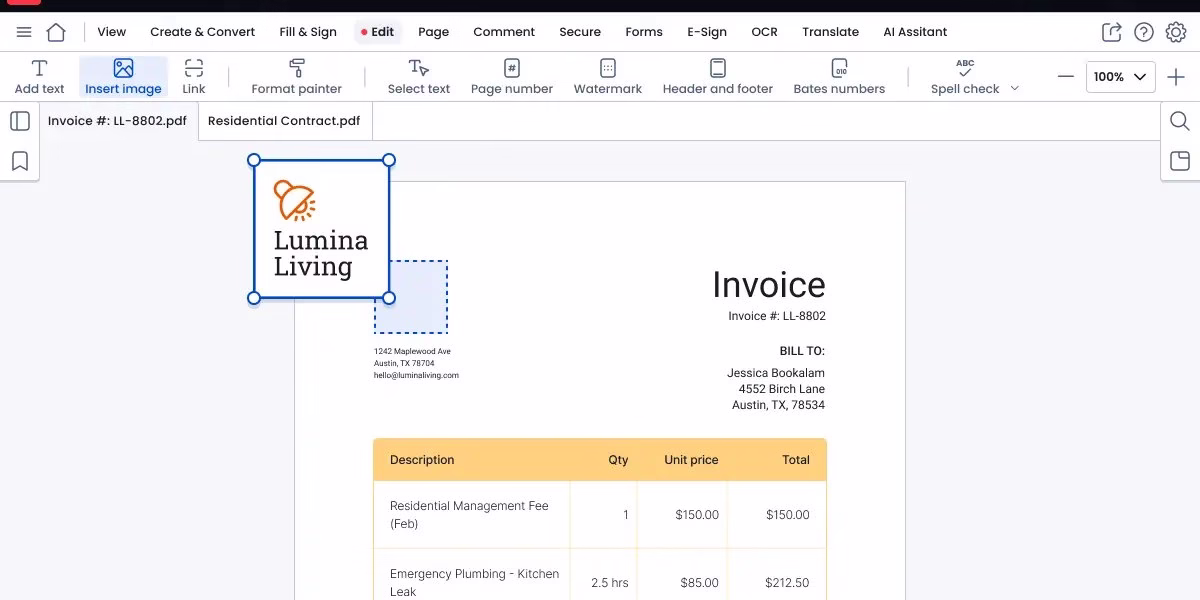1200x600 pixels.
Task: Add Bates numbers
Action: 839,77
